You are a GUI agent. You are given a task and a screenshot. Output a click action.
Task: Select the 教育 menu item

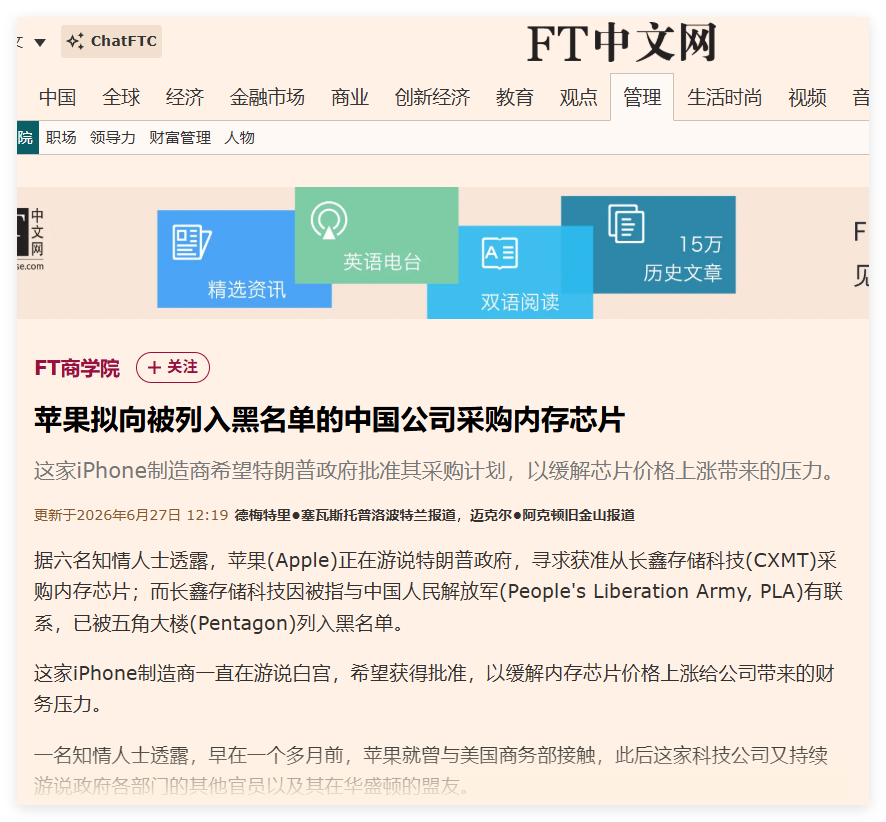(515, 97)
